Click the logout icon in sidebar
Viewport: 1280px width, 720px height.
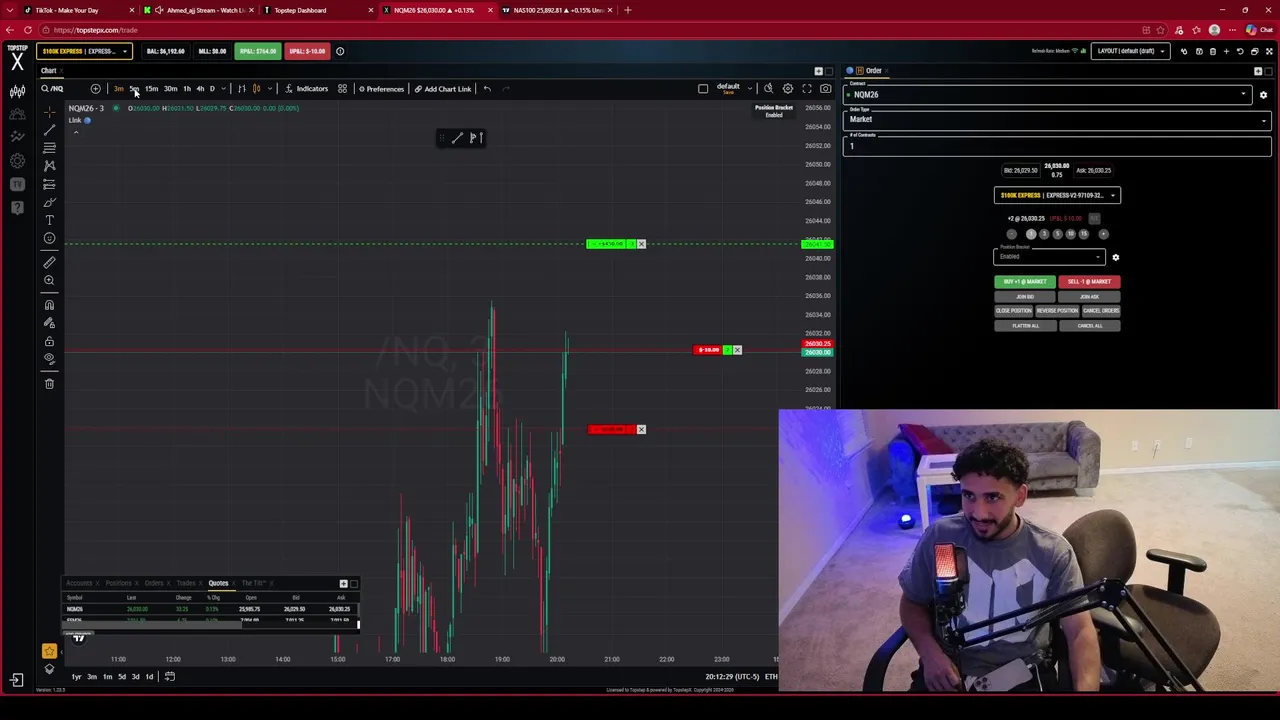coord(17,680)
